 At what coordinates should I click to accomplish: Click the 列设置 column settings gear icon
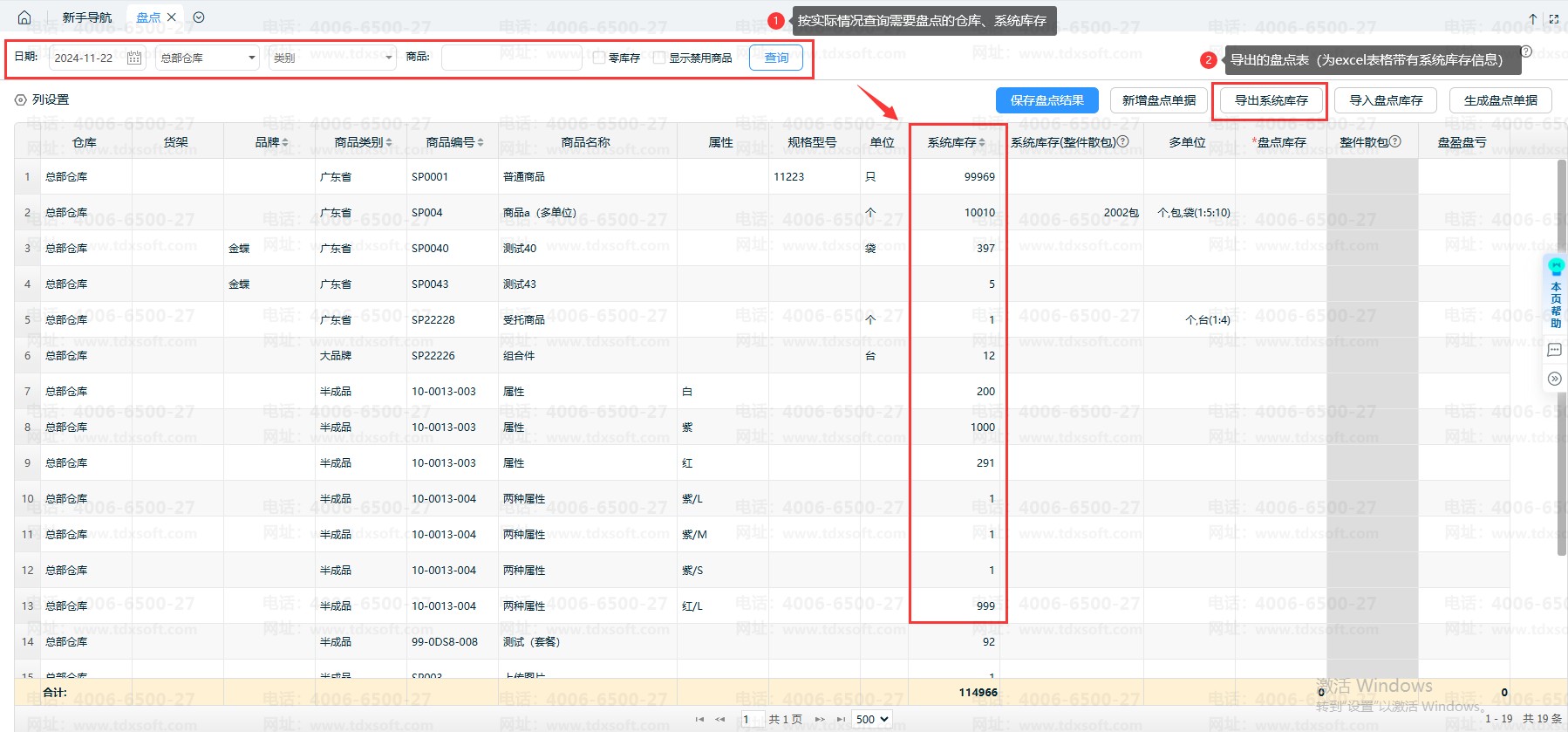click(21, 100)
